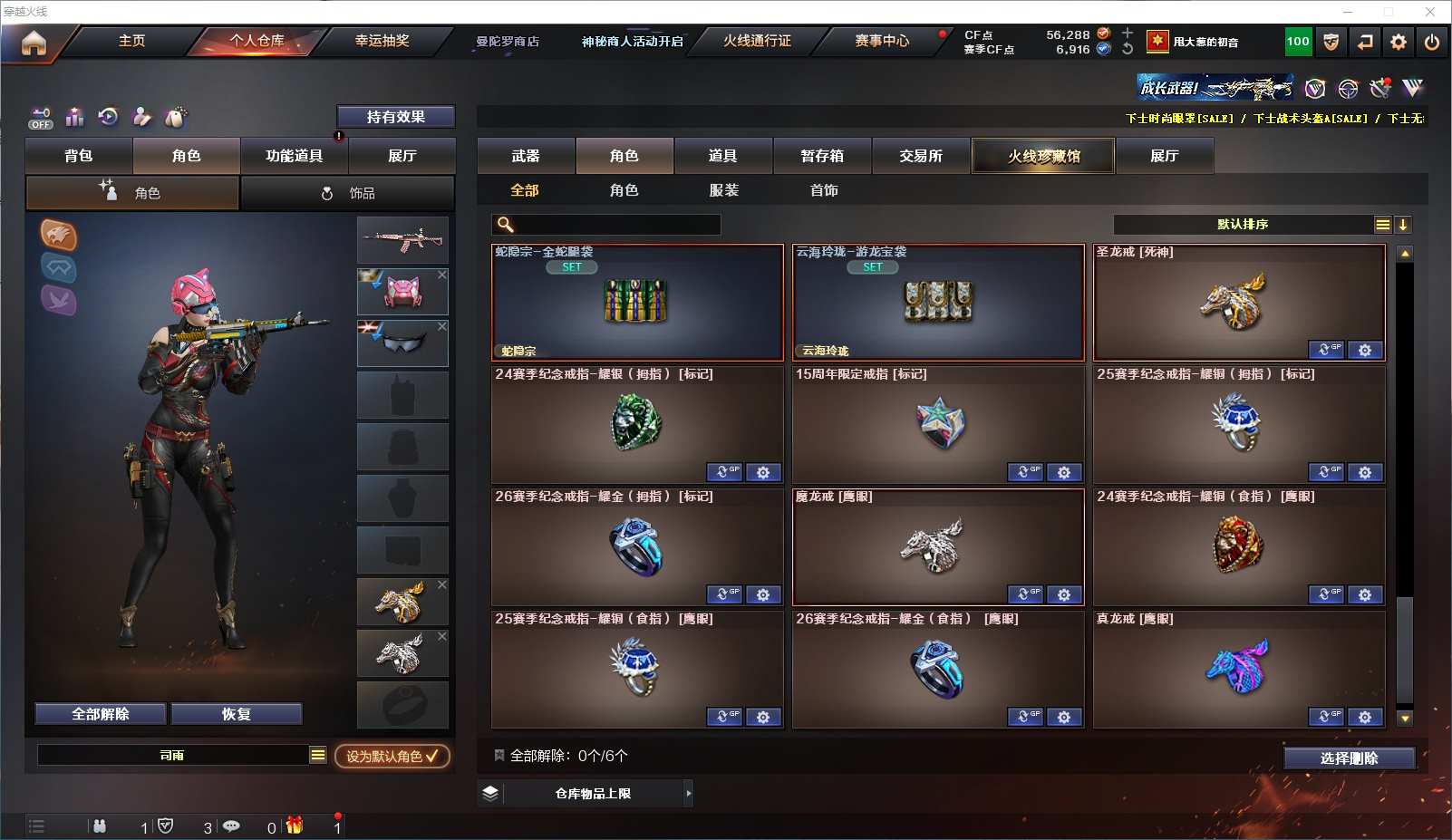Viewport: 1452px width, 840px height.
Task: Switch to the 火线珍藏馆 tab
Action: (1043, 156)
